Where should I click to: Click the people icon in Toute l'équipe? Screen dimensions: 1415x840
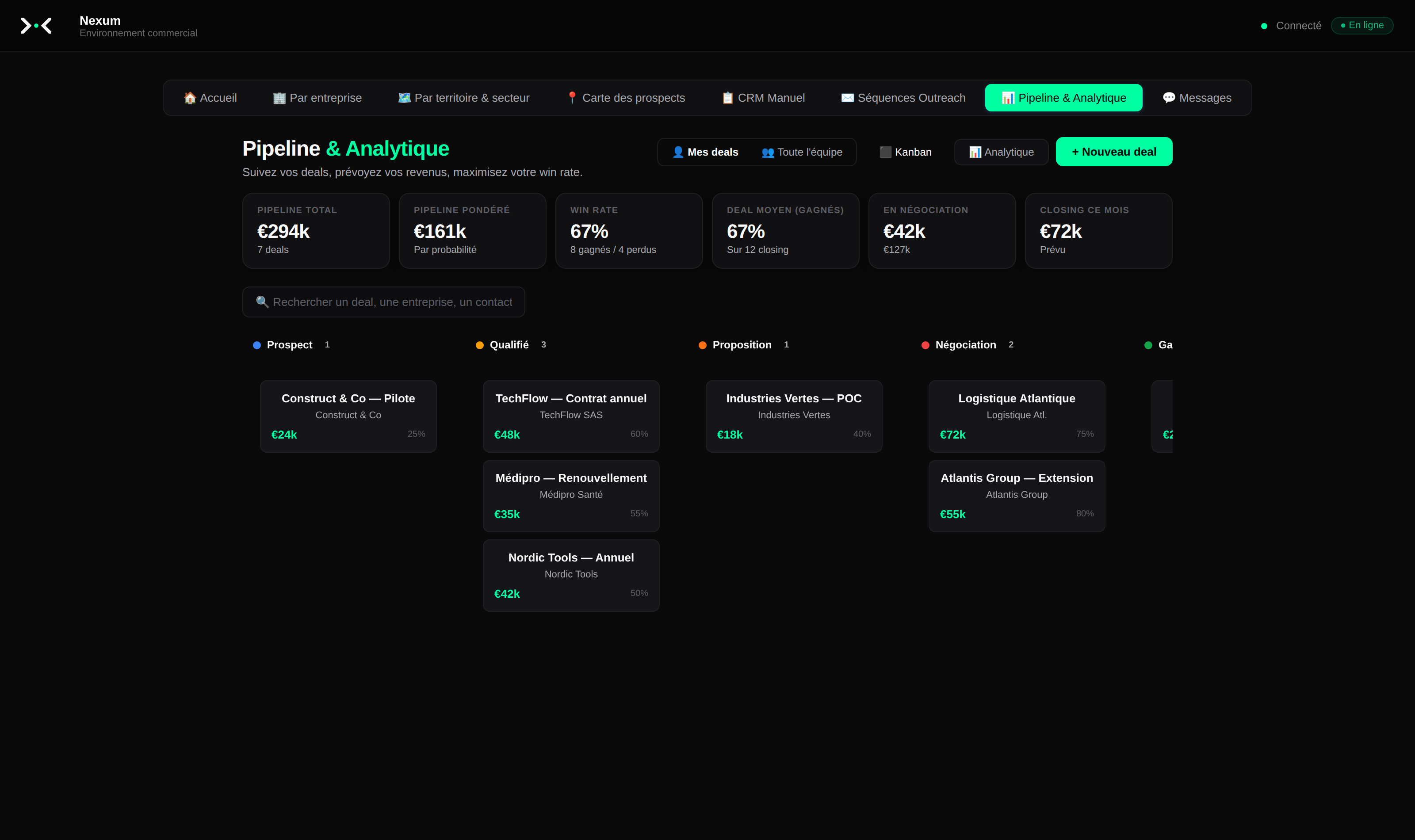pos(768,152)
